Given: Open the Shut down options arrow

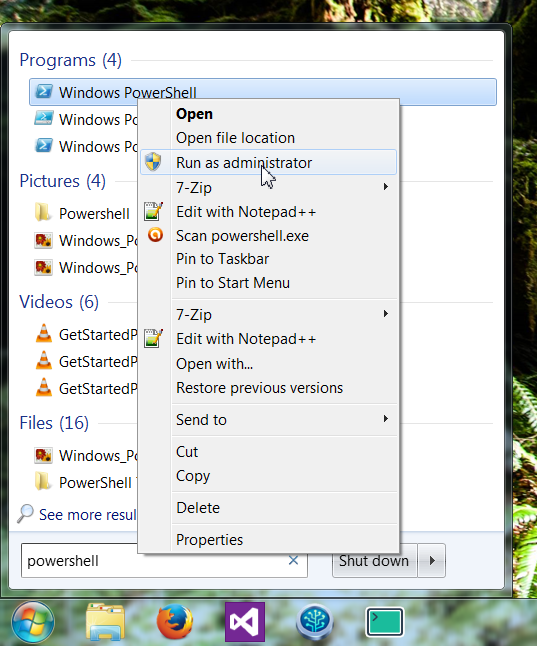Looking at the screenshot, I should point(431,561).
